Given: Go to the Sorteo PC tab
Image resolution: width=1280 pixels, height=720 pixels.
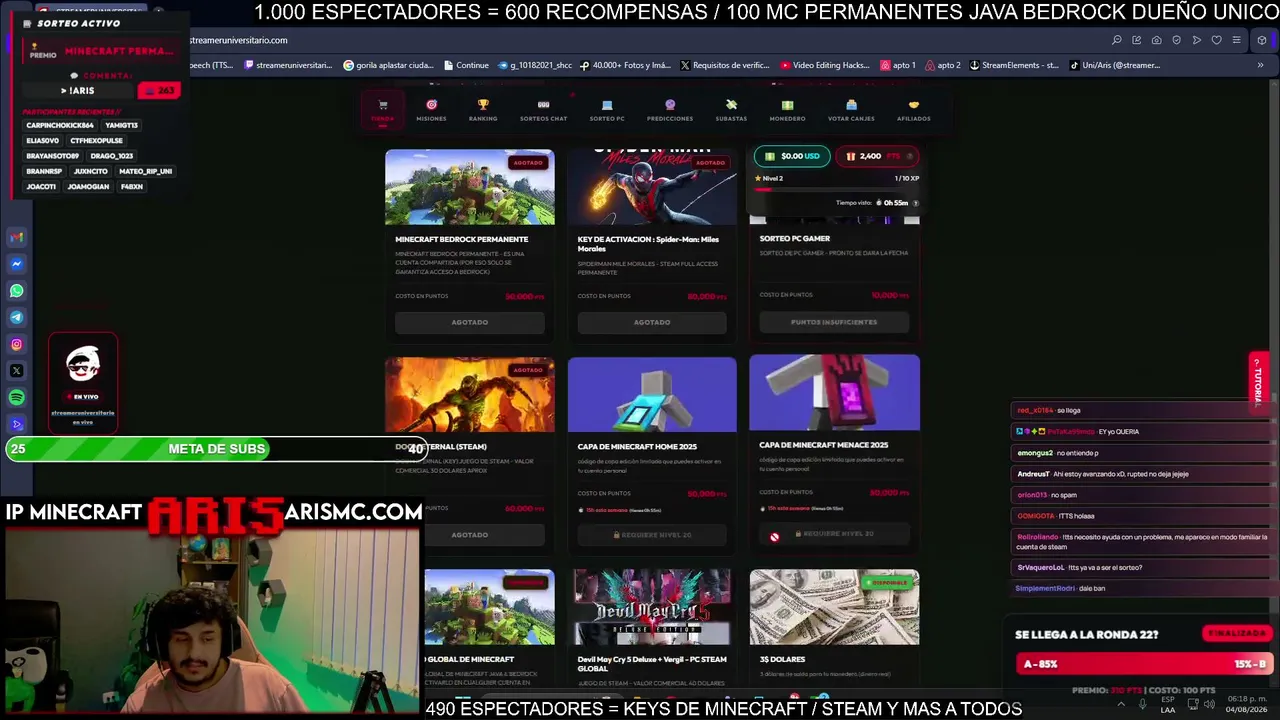Looking at the screenshot, I should pyautogui.click(x=607, y=110).
